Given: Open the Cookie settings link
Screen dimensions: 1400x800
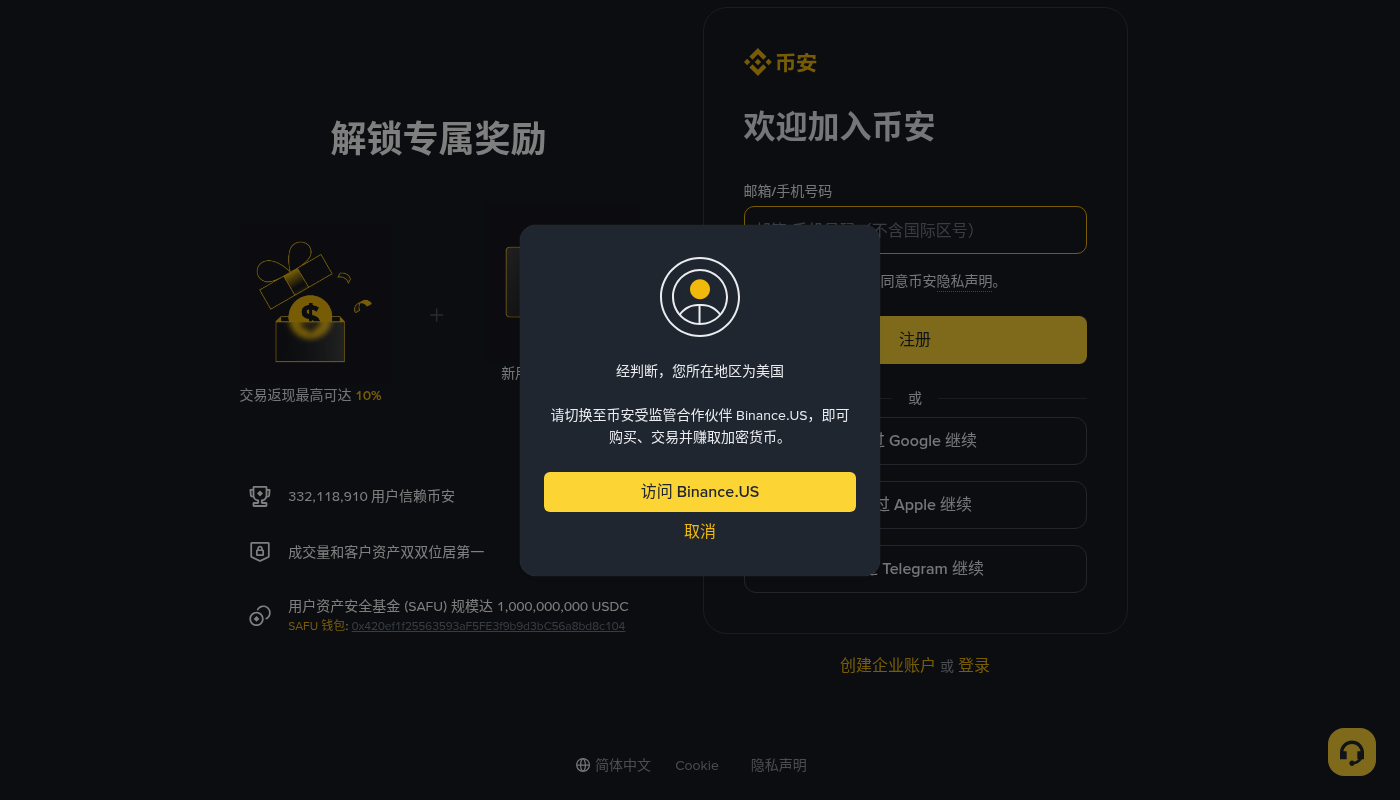Looking at the screenshot, I should 697,765.
